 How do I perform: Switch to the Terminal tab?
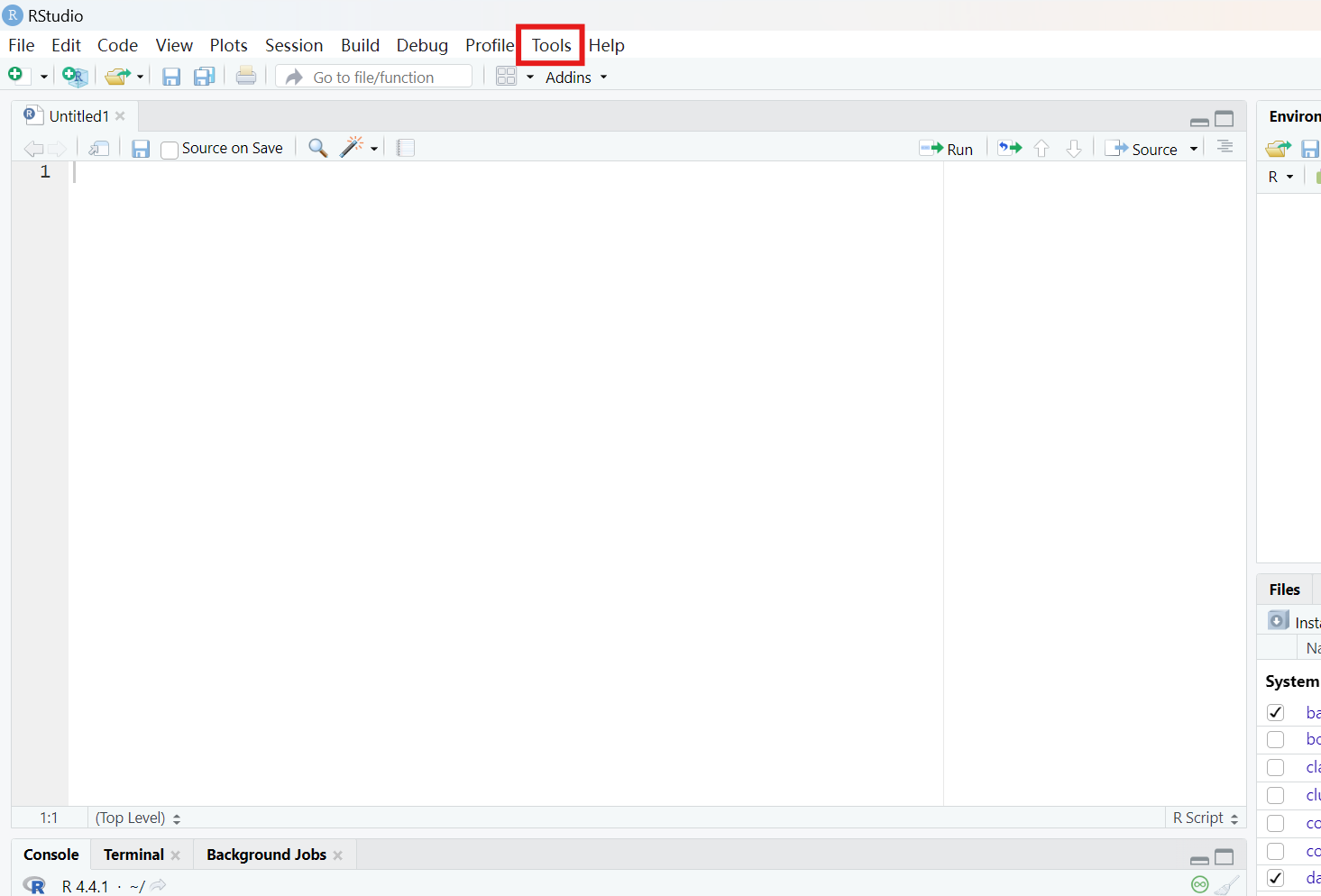tap(133, 855)
